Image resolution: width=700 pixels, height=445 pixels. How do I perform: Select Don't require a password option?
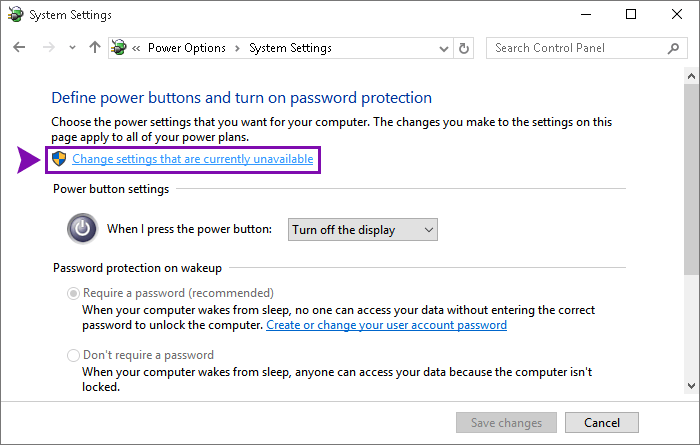coord(73,355)
